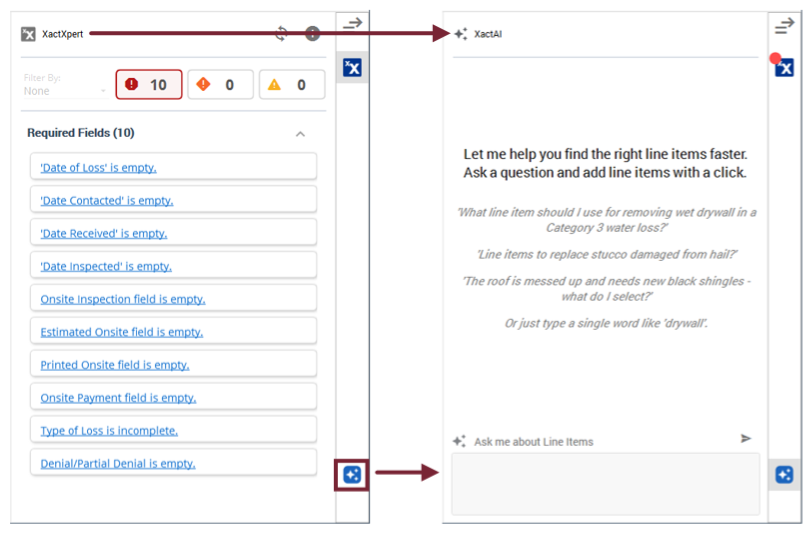The width and height of the screenshot is (811, 534).
Task: Open XactAI via highlighted sparkle icon in left panel
Action: tap(352, 474)
